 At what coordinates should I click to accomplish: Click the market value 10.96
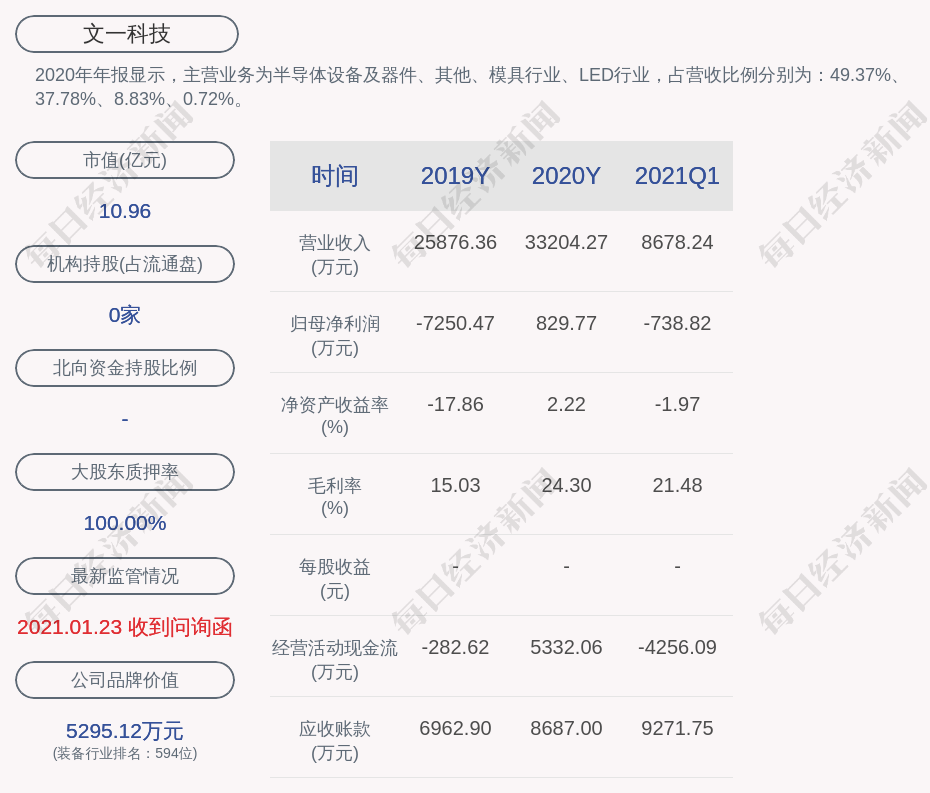pos(125,211)
